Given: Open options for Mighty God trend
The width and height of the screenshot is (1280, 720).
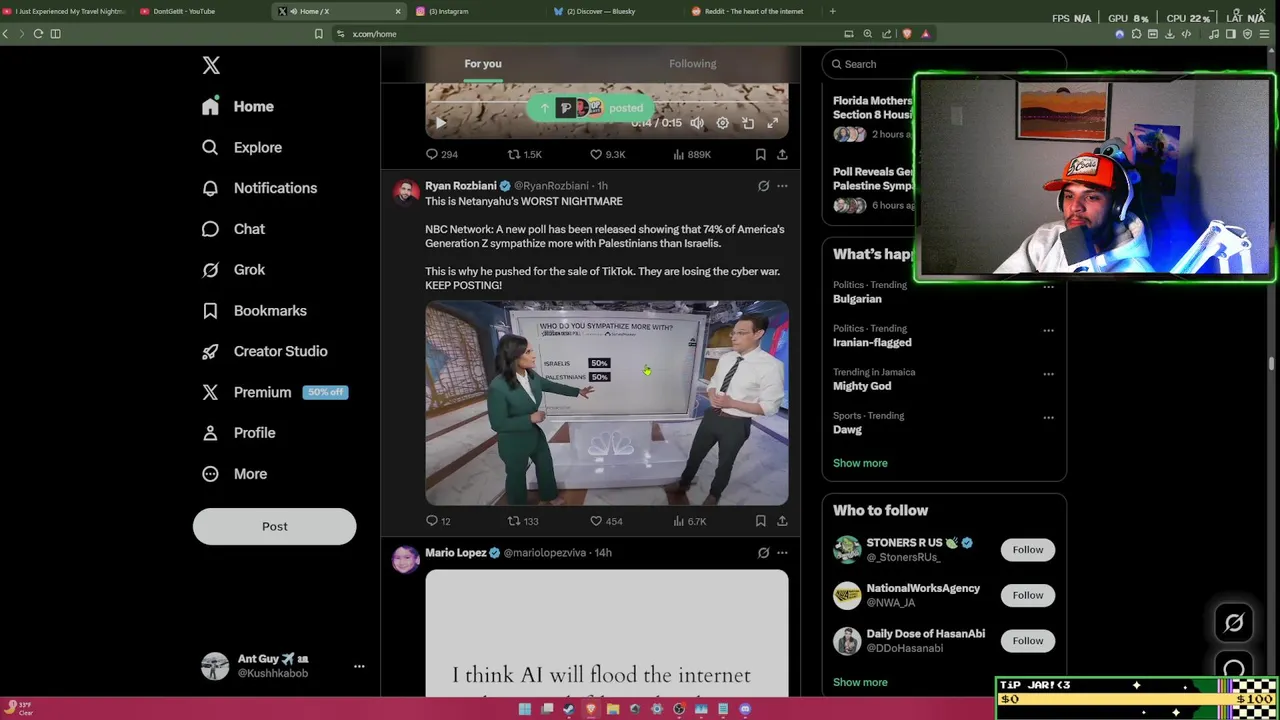Looking at the screenshot, I should (x=1048, y=374).
